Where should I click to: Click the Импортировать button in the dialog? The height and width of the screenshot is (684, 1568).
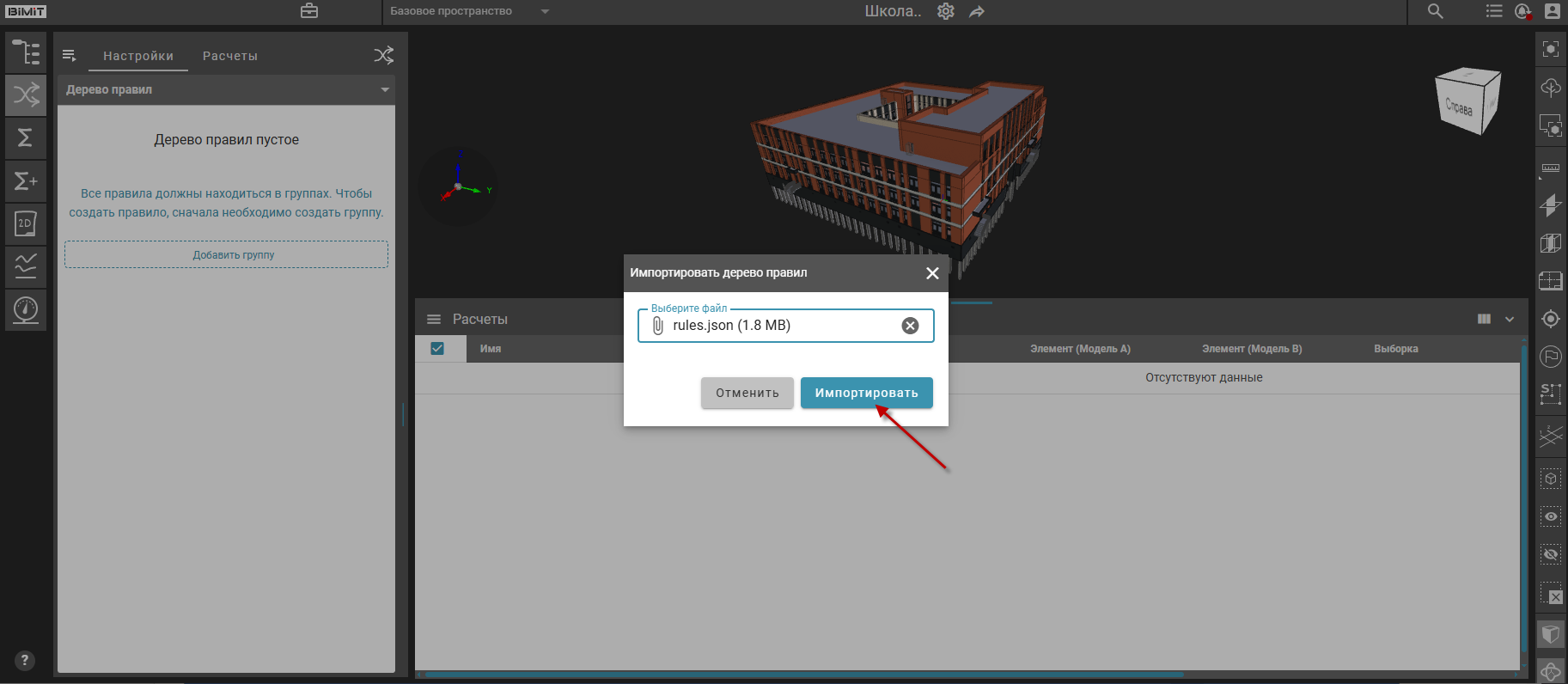(866, 393)
